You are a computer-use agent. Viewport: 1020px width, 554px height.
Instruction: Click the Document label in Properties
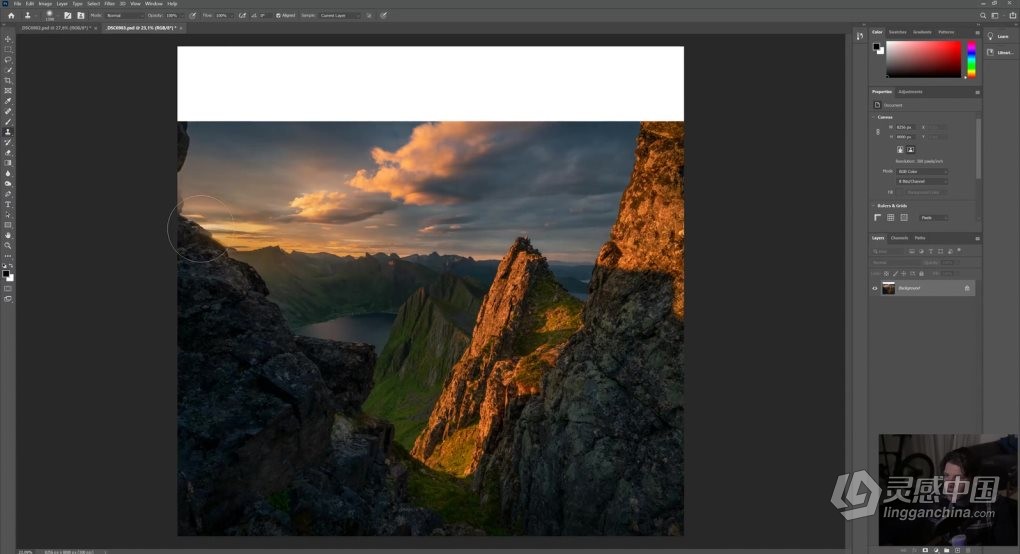[x=893, y=105]
